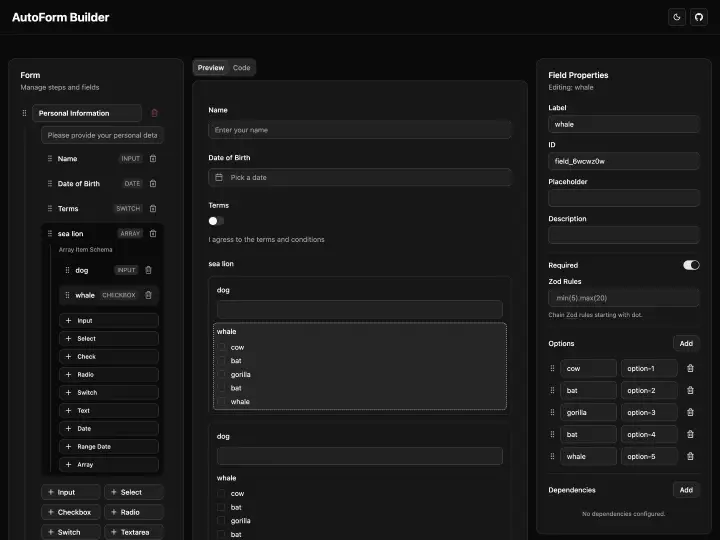This screenshot has width=720, height=540.
Task: Focus the Enter your name input
Action: (360, 130)
